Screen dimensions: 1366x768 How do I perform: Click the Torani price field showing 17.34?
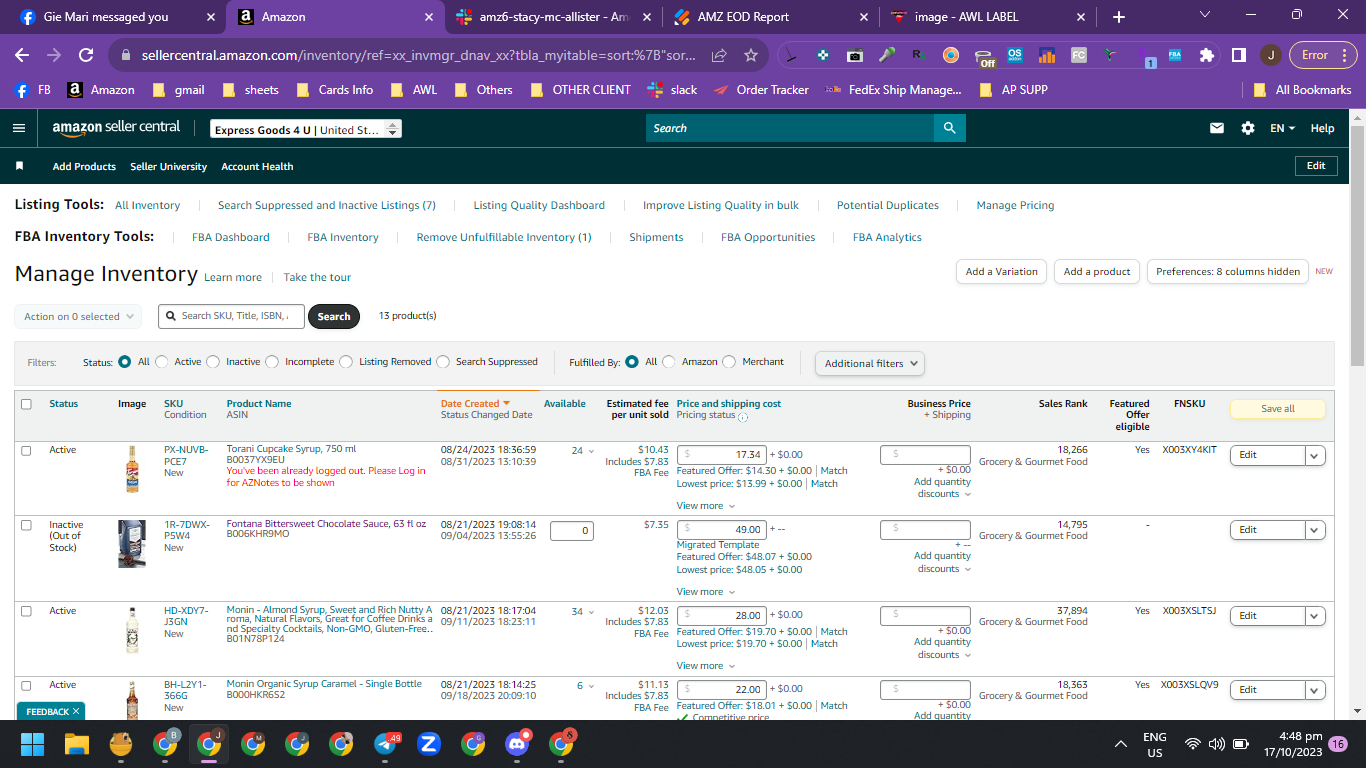[722, 455]
